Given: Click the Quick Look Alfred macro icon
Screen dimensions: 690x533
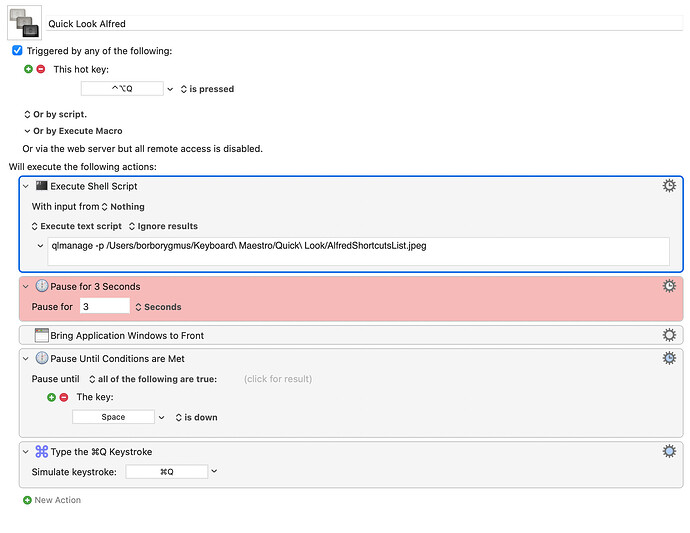Looking at the screenshot, I should point(25,23).
